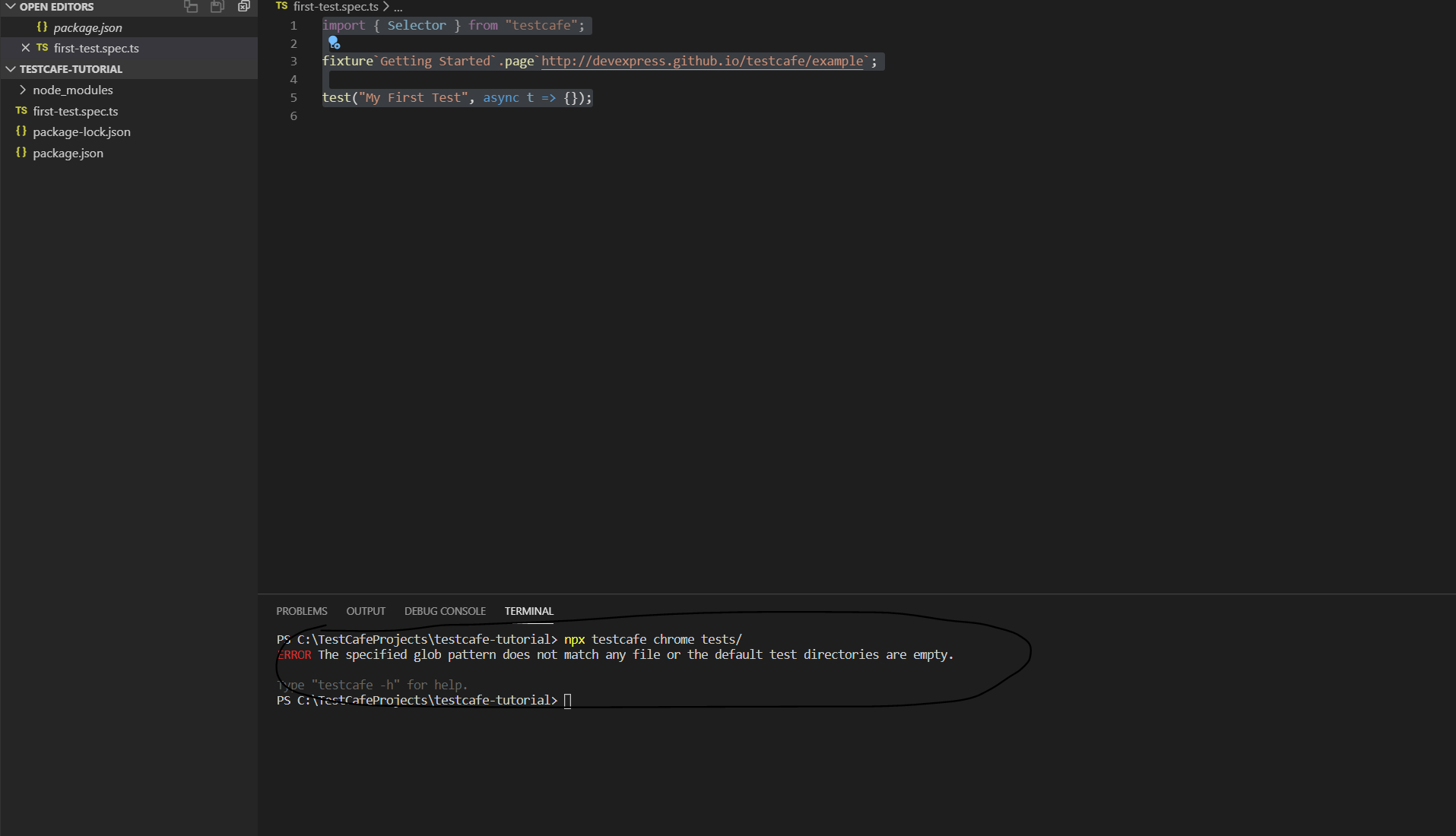Click the Save All icon in Open Editors
Screen dimensions: 1456x836
coord(217,7)
